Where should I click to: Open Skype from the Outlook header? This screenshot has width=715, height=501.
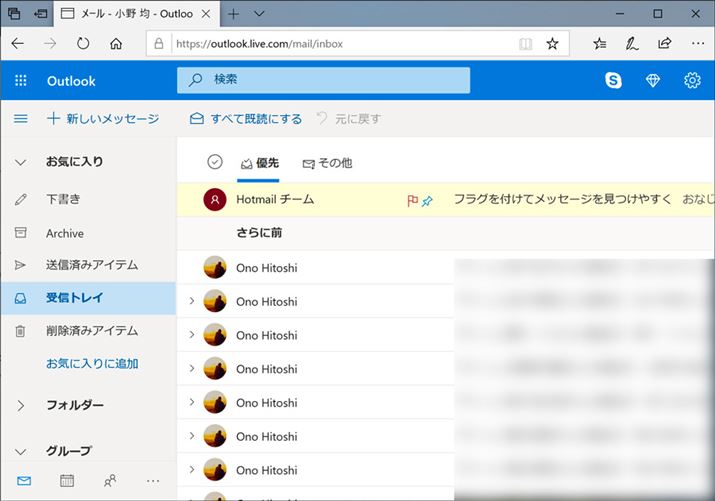(x=613, y=81)
